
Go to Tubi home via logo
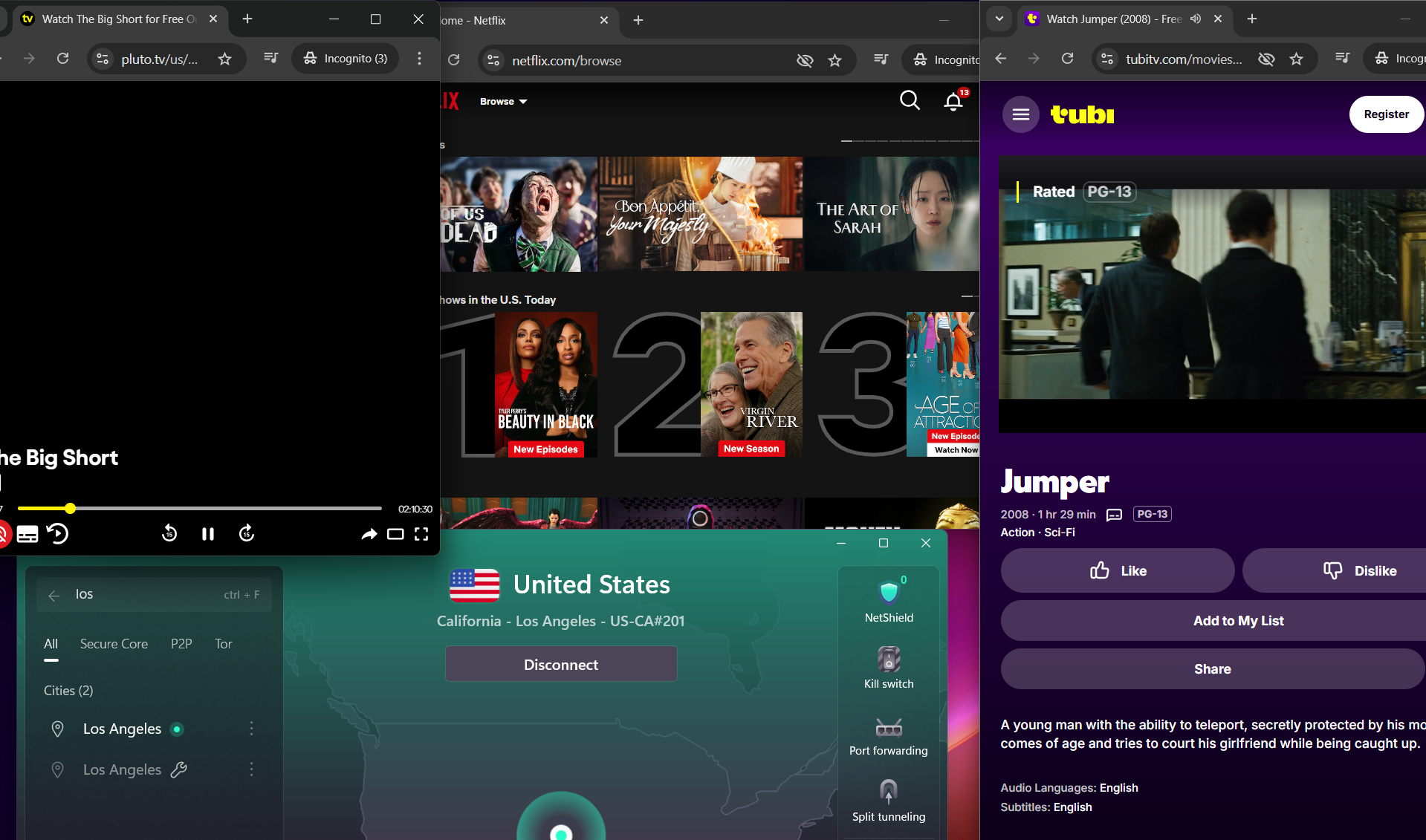click(1083, 114)
